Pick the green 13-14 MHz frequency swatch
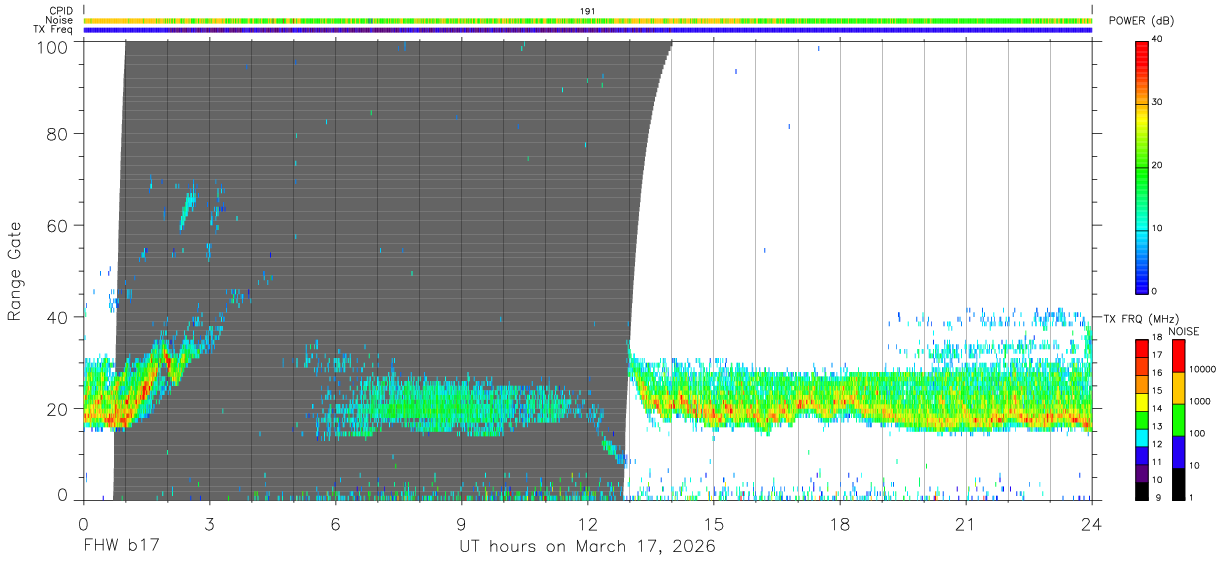 click(x=1142, y=419)
